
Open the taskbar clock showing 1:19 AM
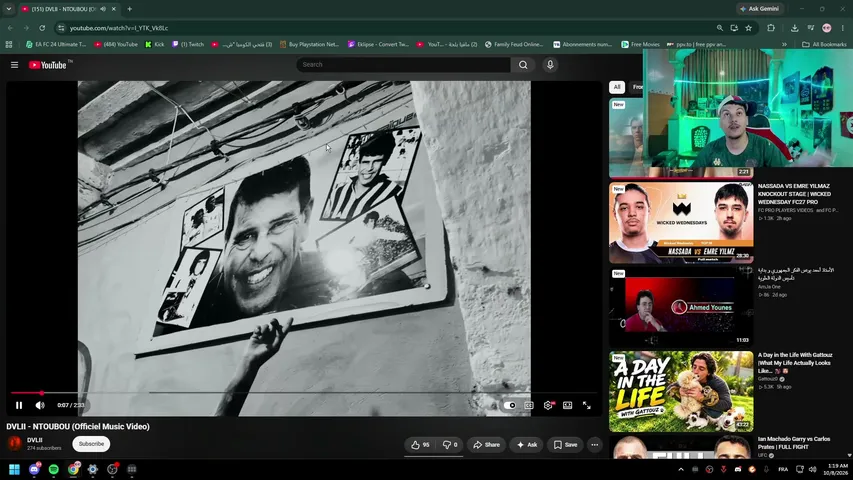coord(837,469)
